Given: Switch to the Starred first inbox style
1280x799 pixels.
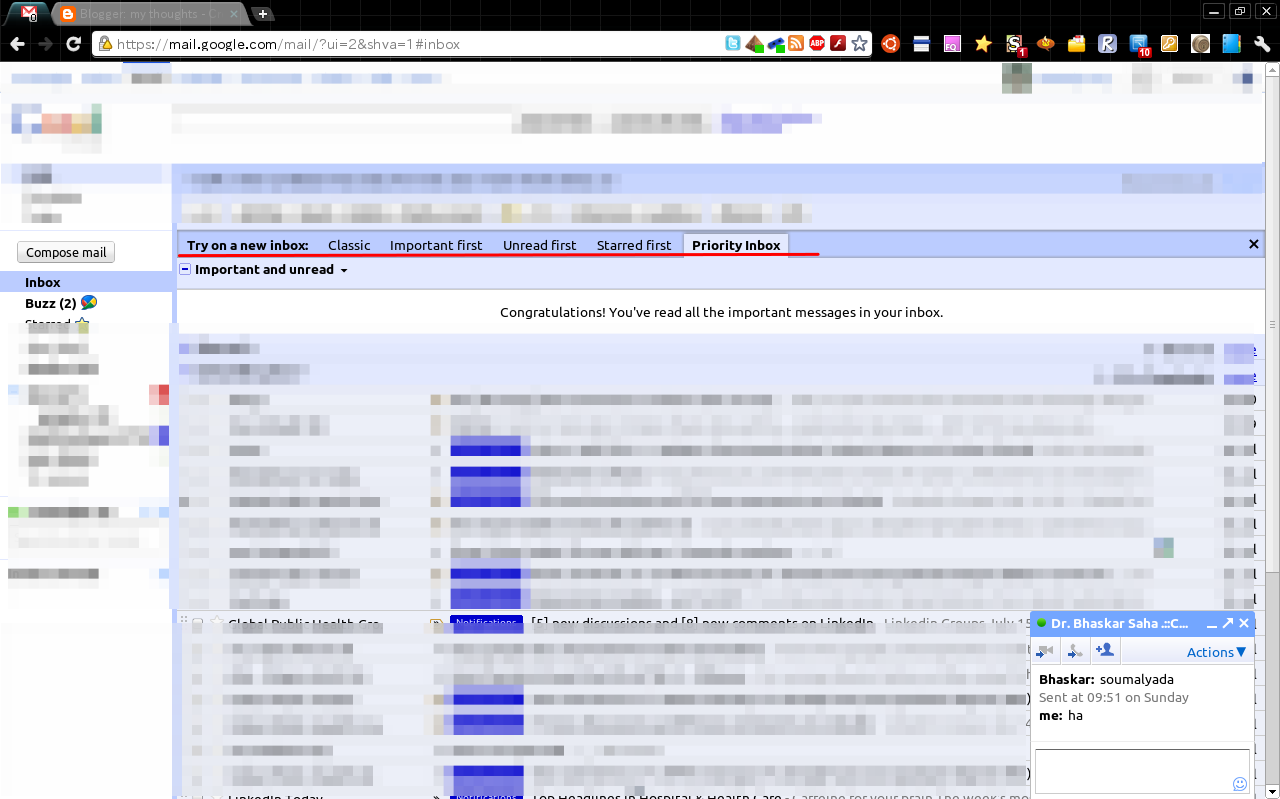Looking at the screenshot, I should point(634,245).
